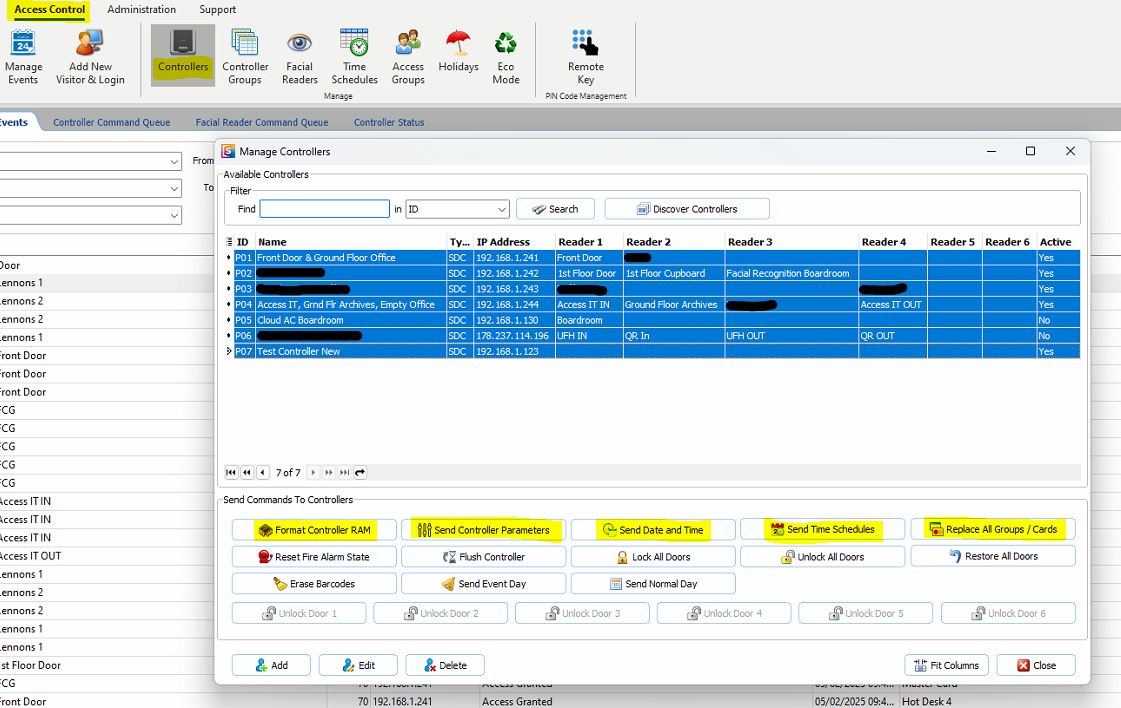
Task: Open Manage Events in the ribbon
Action: coord(23,57)
